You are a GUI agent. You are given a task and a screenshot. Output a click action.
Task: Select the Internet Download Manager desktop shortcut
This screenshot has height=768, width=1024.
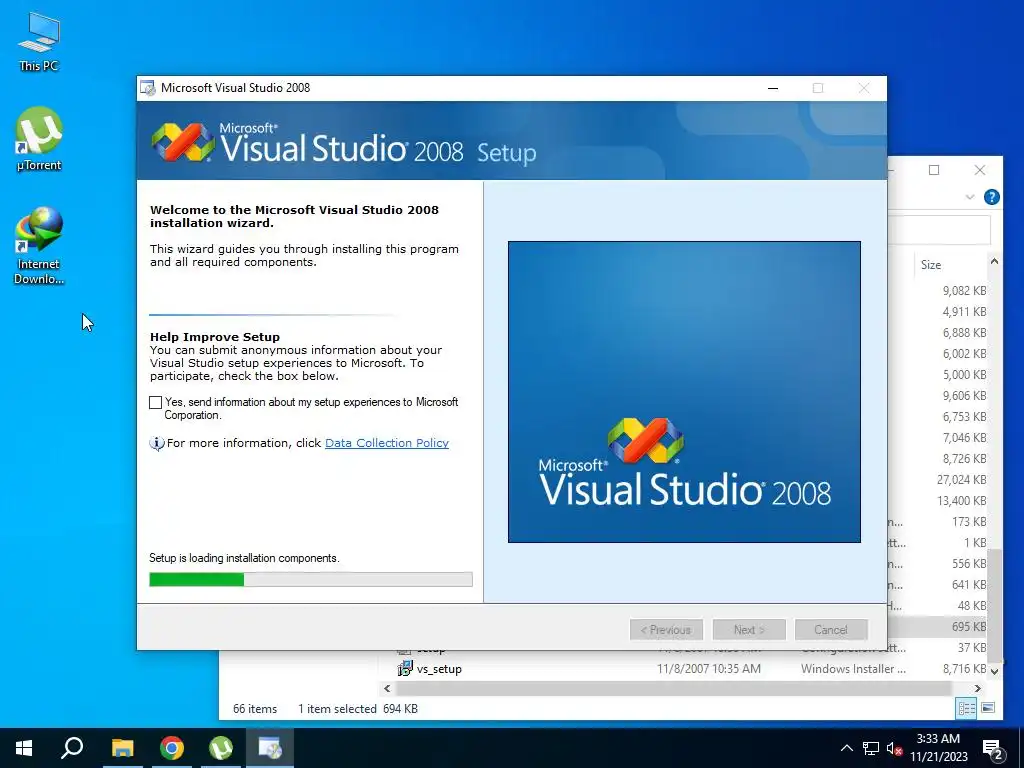39,246
